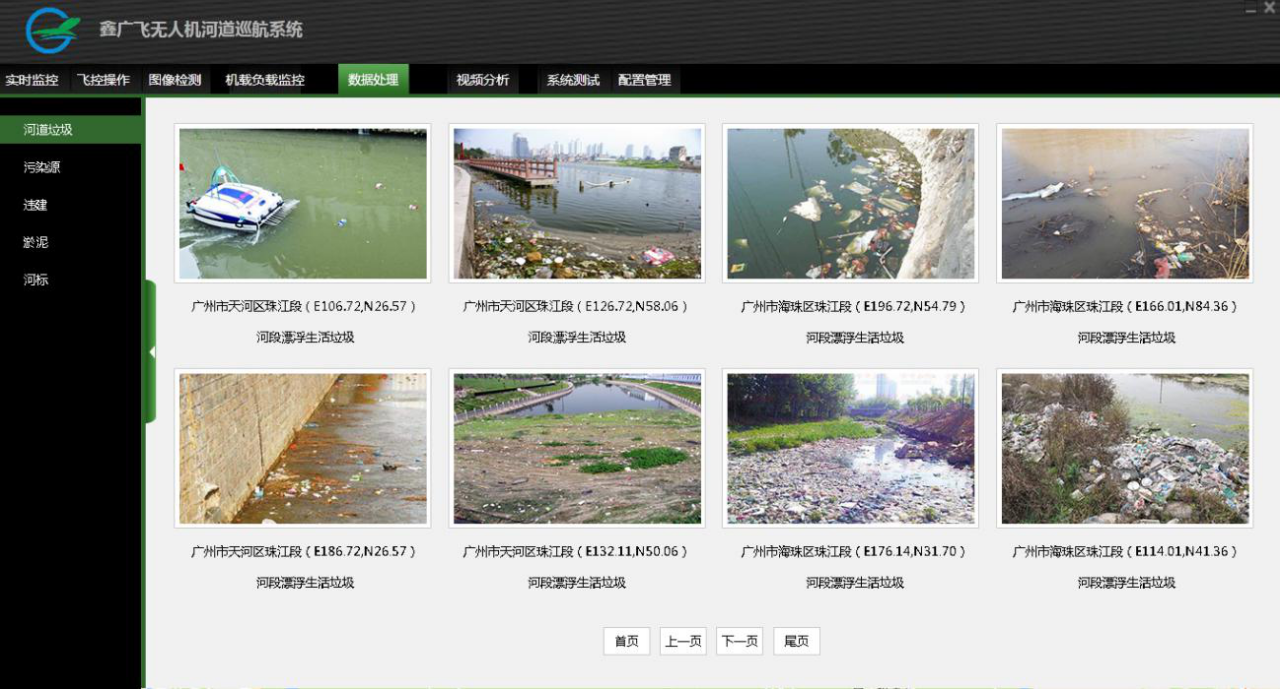Click 河段漂浮生活垃圾 under the E114.01,N41.36 image
Screen dimensions: 1280x689
click(x=1127, y=583)
